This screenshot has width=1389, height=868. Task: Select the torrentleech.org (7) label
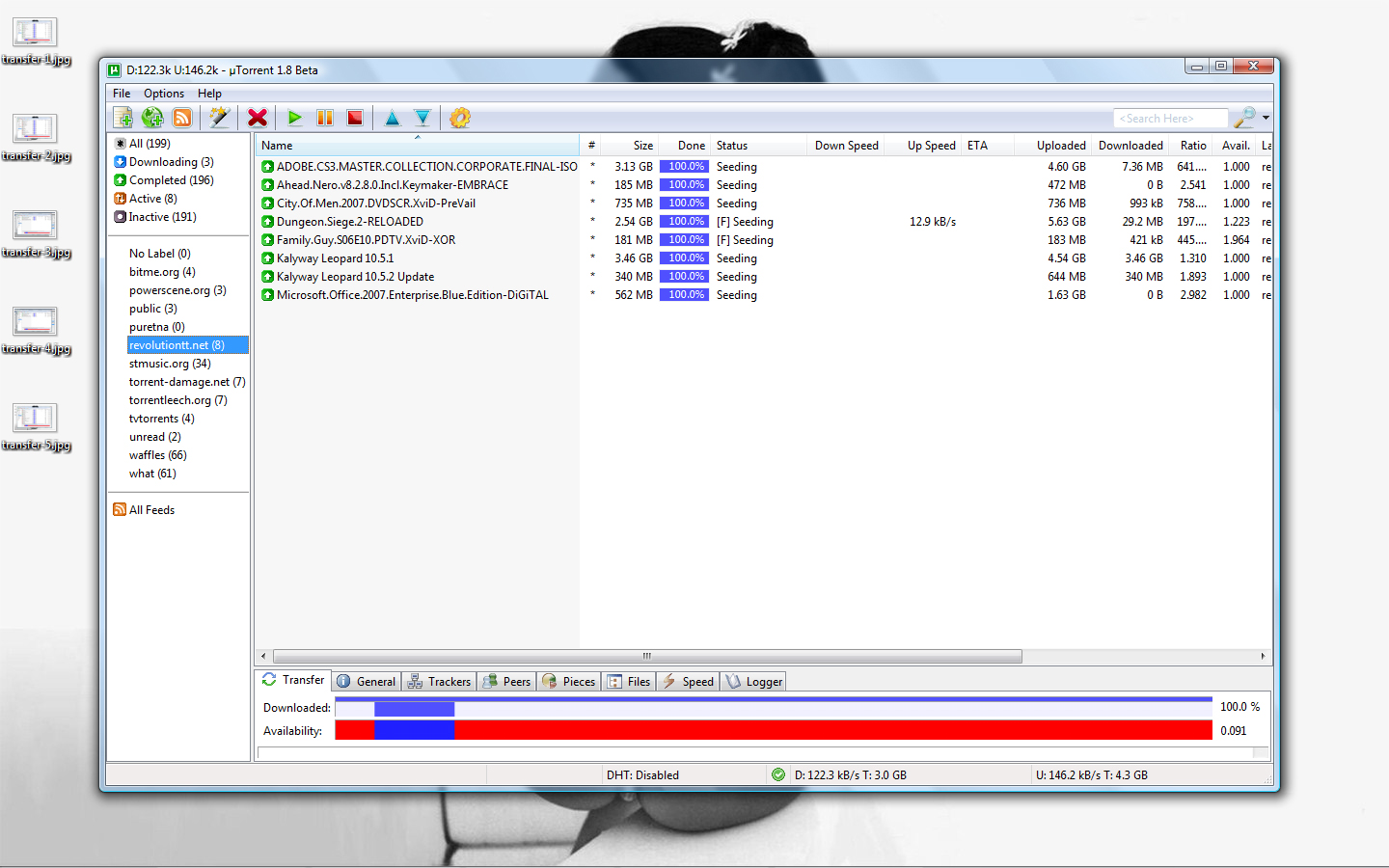[178, 400]
